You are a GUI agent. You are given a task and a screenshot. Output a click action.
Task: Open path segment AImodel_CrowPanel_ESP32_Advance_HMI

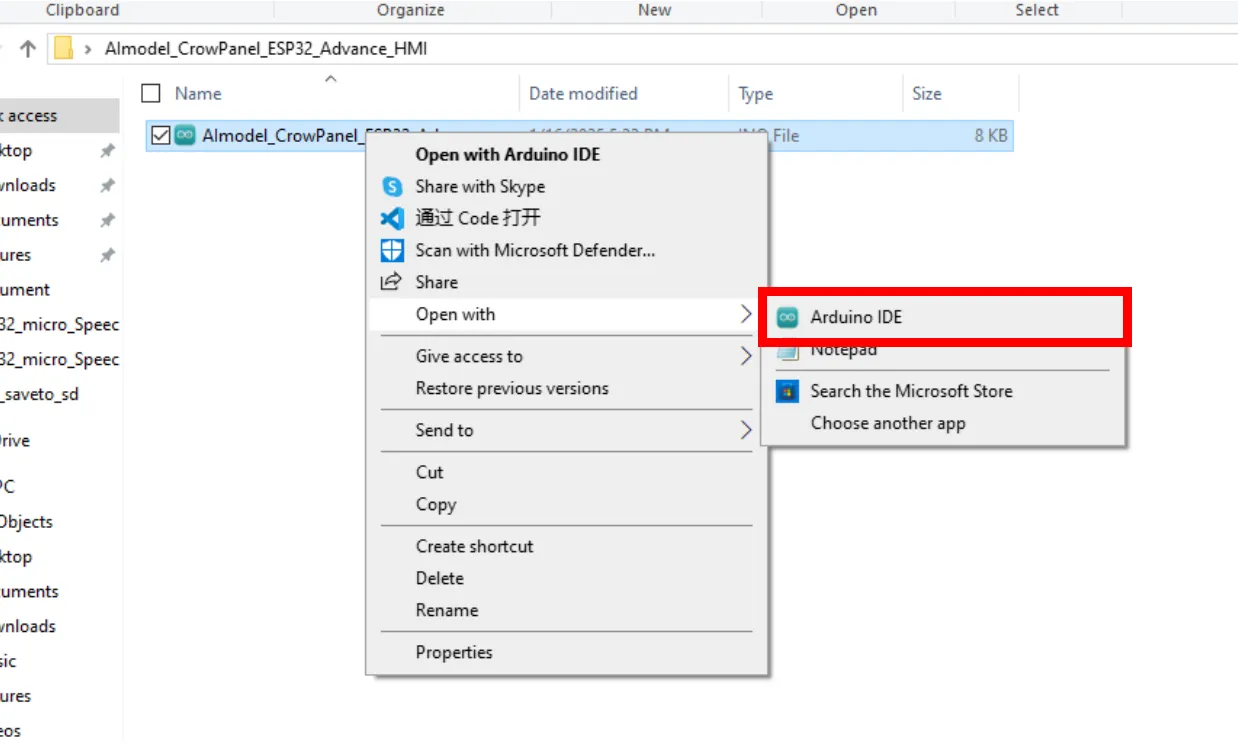point(266,48)
